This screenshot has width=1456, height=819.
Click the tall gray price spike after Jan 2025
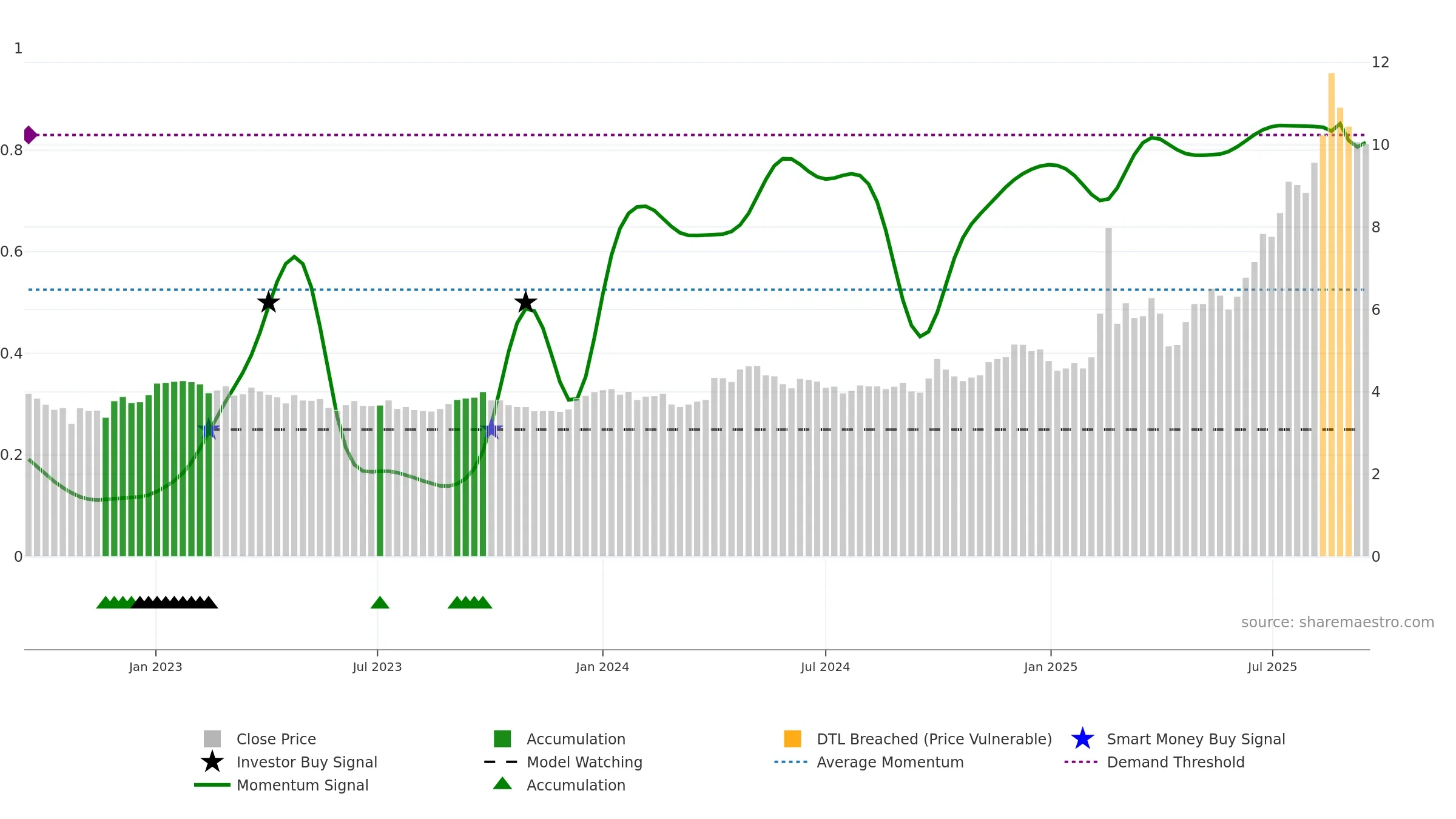point(1108,392)
